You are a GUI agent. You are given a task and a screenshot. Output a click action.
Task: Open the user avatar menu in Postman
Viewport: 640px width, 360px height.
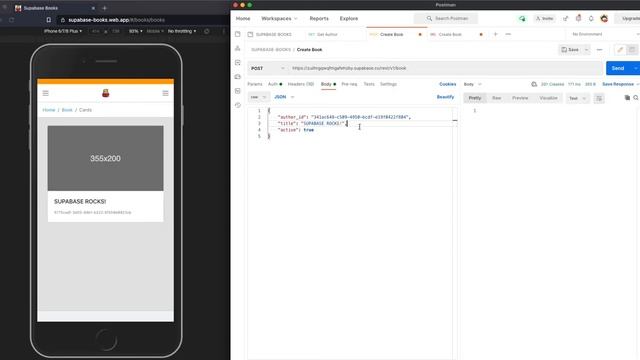(x=604, y=18)
